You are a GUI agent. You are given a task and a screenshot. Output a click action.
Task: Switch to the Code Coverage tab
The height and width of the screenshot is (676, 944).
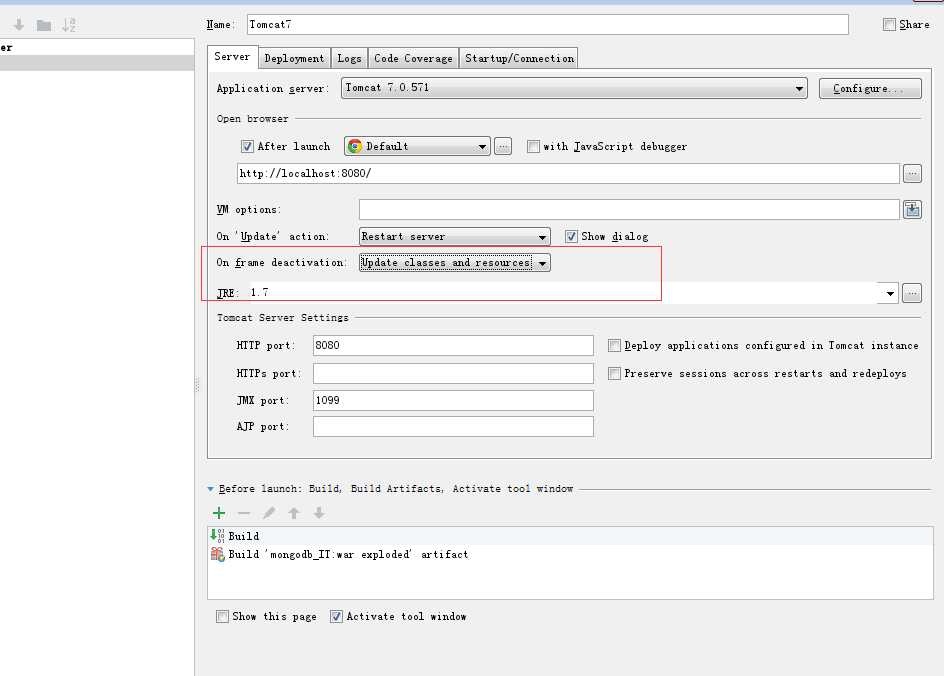[413, 58]
